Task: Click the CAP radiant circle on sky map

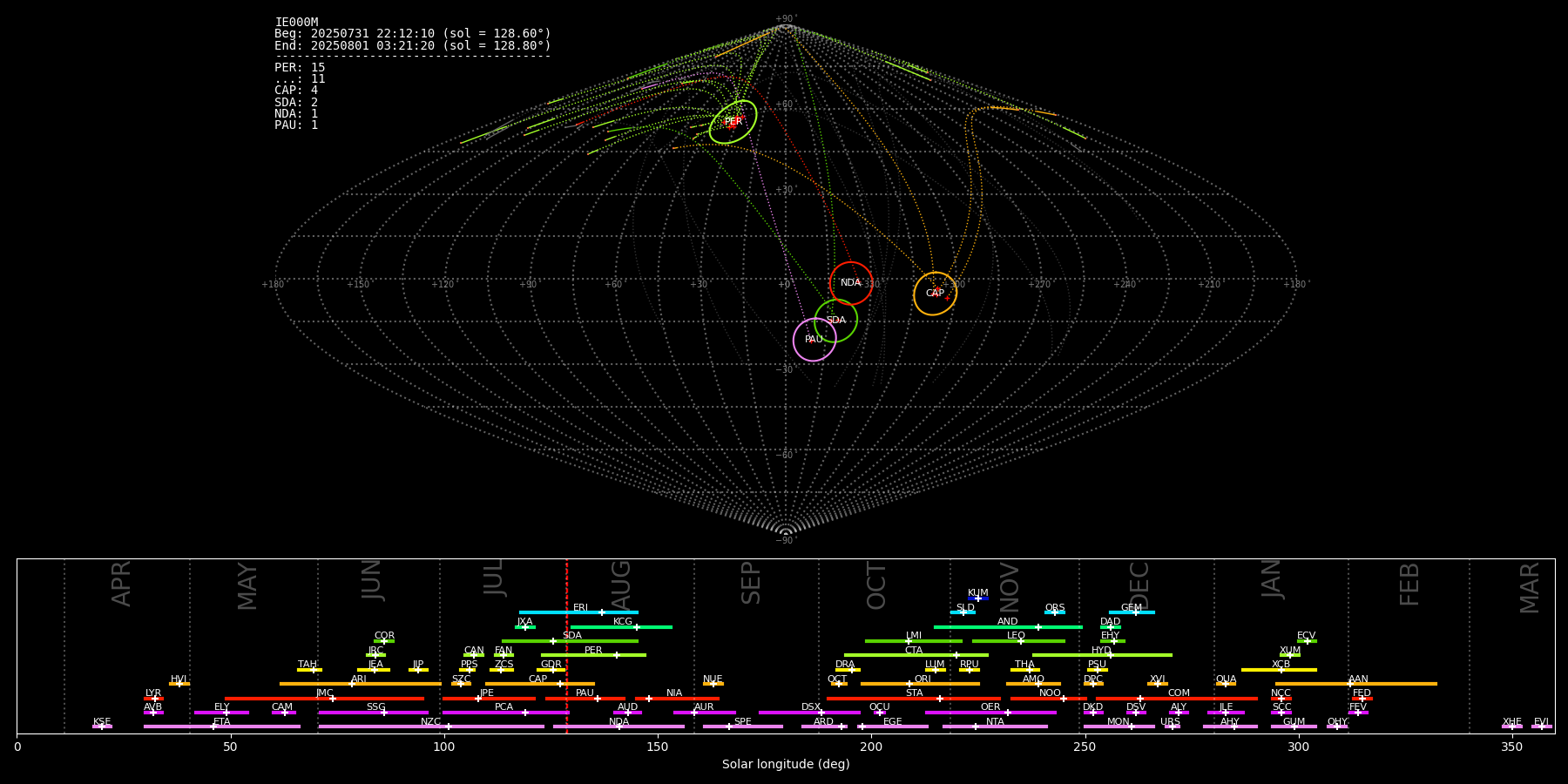Action: click(935, 294)
